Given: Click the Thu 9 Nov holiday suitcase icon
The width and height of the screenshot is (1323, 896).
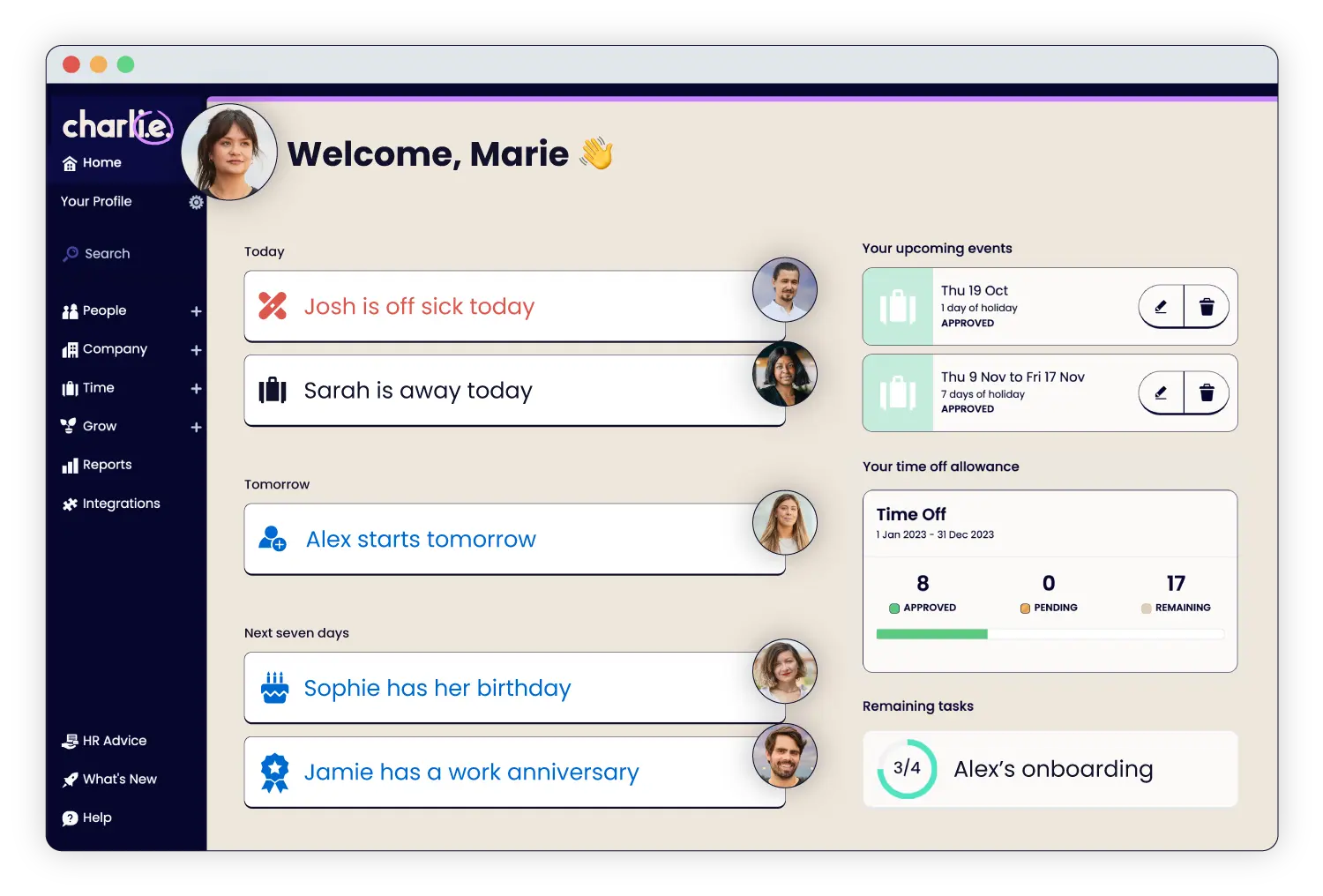Looking at the screenshot, I should (898, 393).
